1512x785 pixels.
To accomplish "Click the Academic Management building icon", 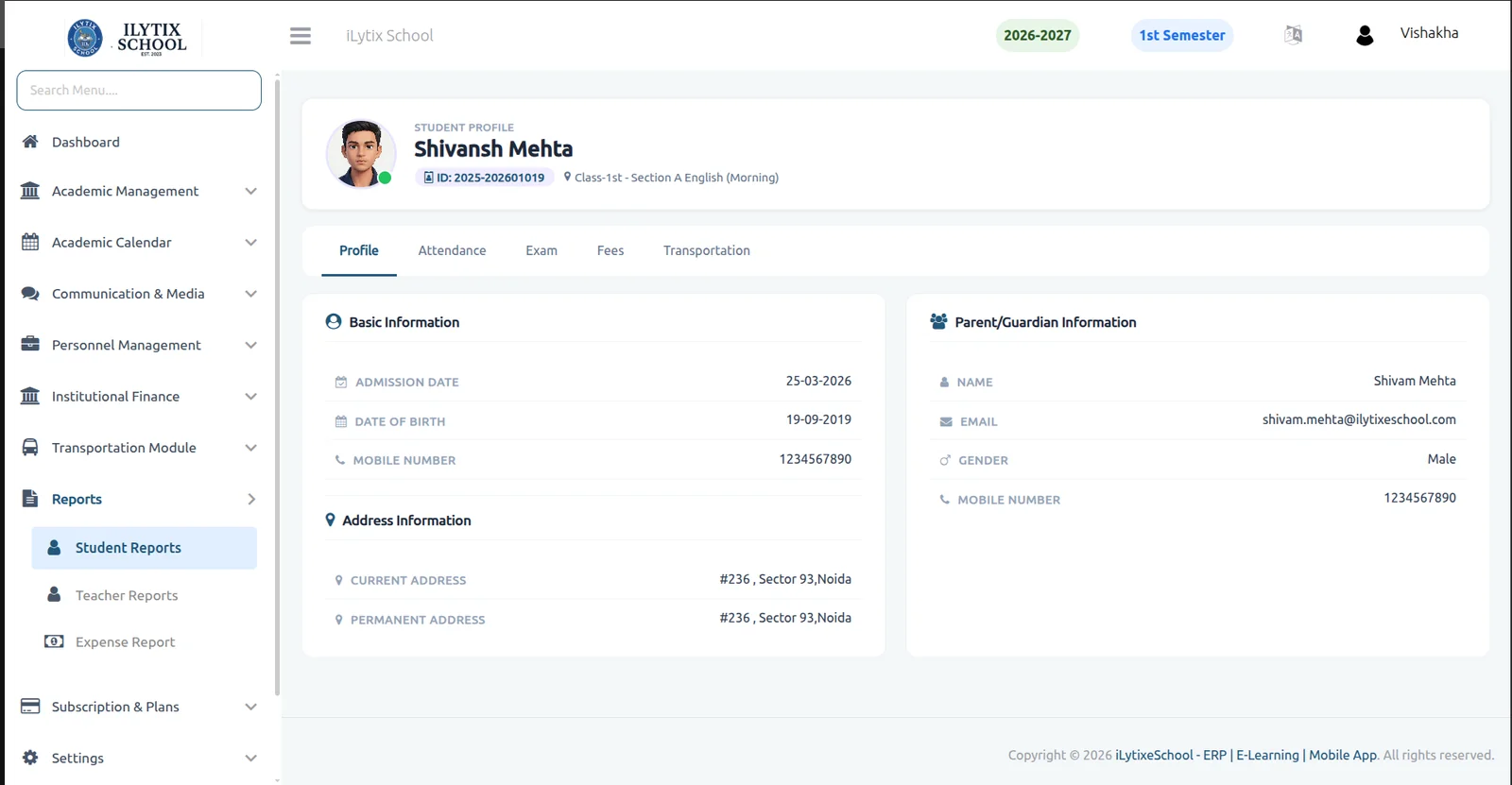I will coord(30,191).
